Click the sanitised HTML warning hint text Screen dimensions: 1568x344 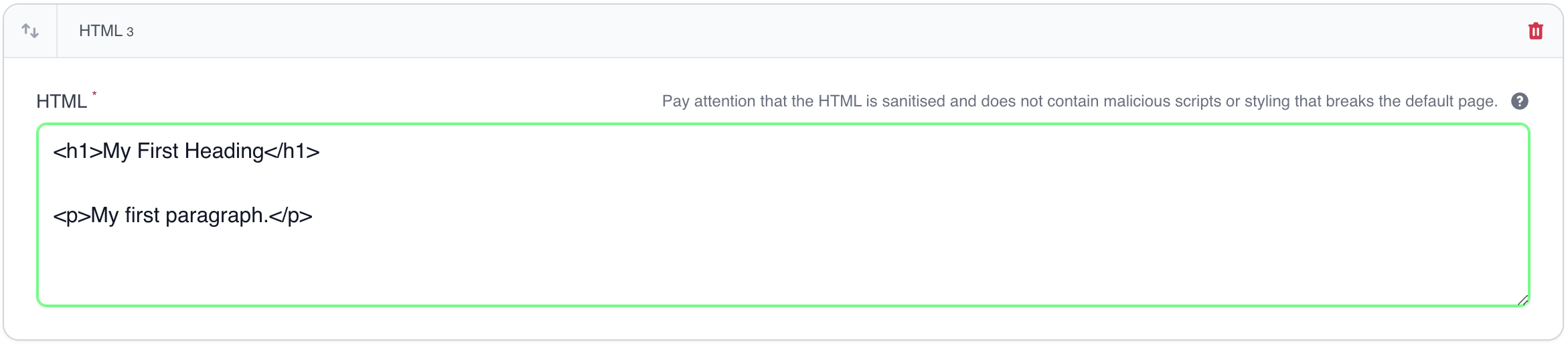pos(1079,101)
